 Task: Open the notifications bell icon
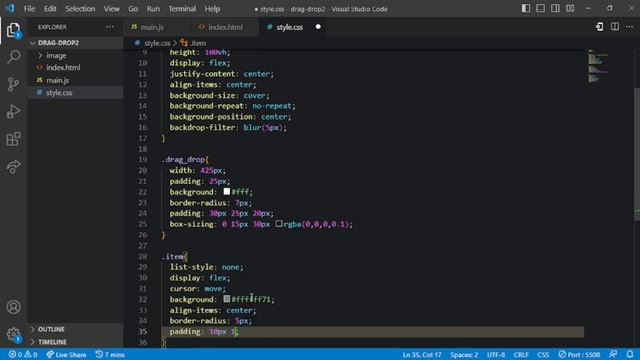pos(630,354)
